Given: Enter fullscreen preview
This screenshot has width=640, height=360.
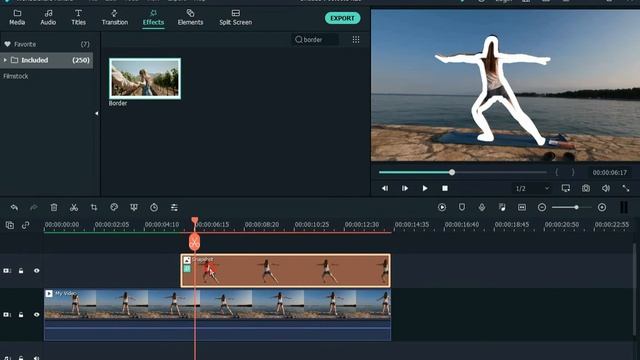Looking at the screenshot, I should [x=626, y=188].
